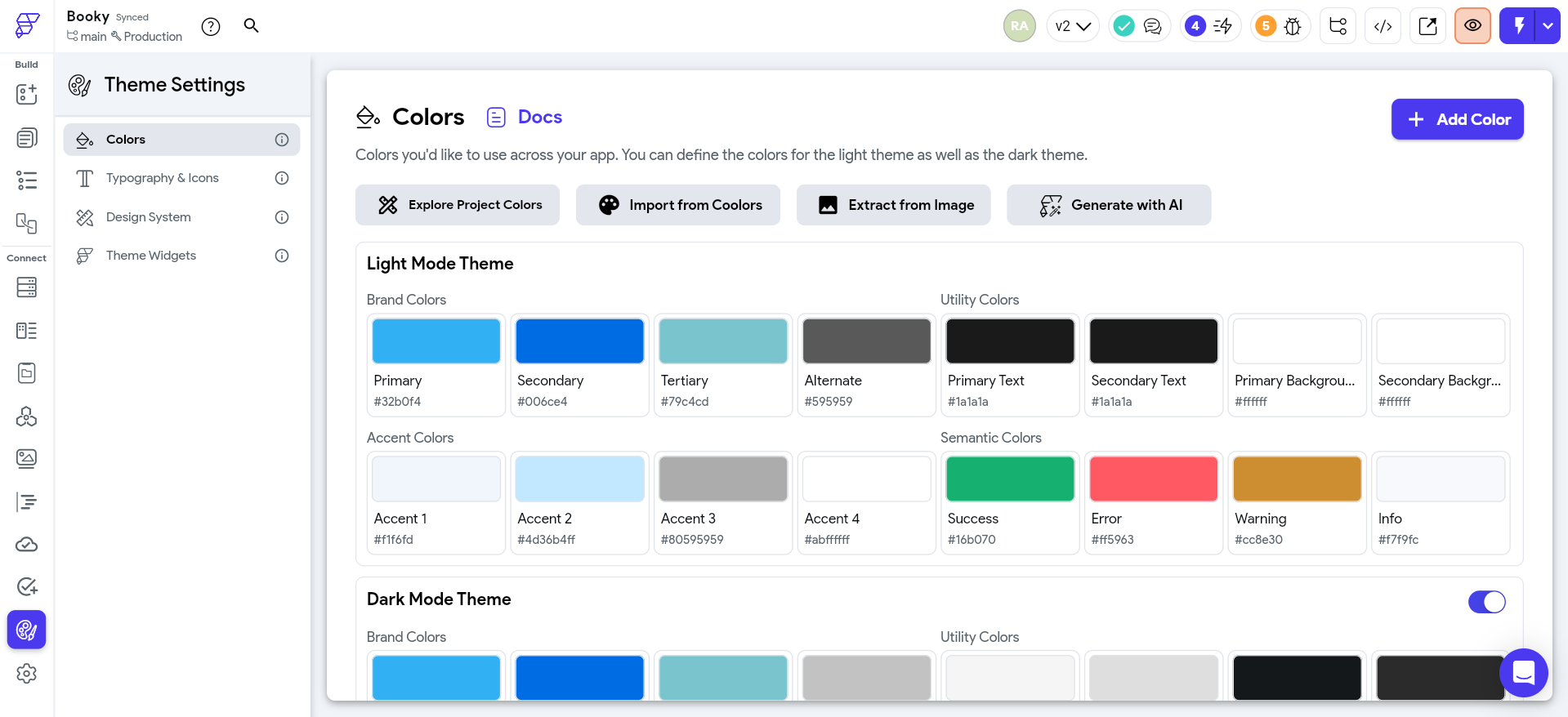Open the custom code sidebar icon

tap(27, 416)
